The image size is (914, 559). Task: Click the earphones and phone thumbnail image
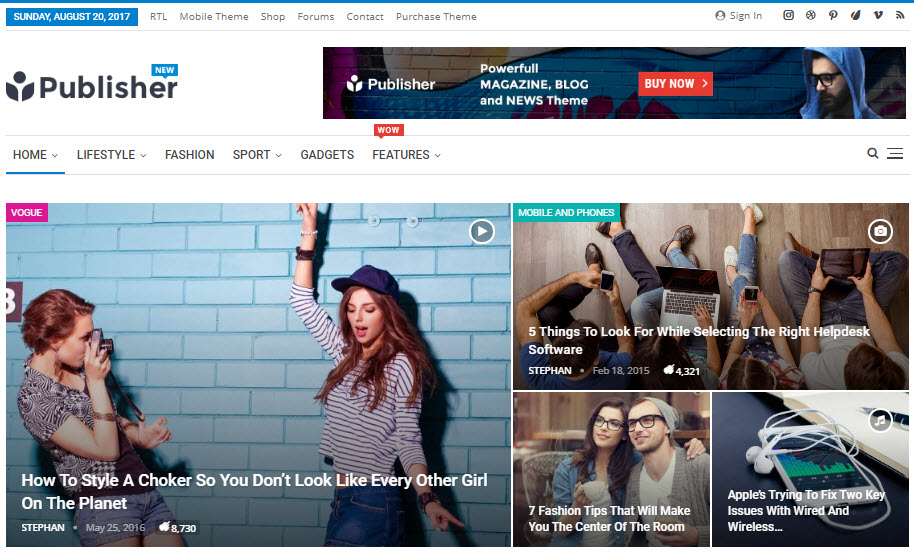point(810,469)
